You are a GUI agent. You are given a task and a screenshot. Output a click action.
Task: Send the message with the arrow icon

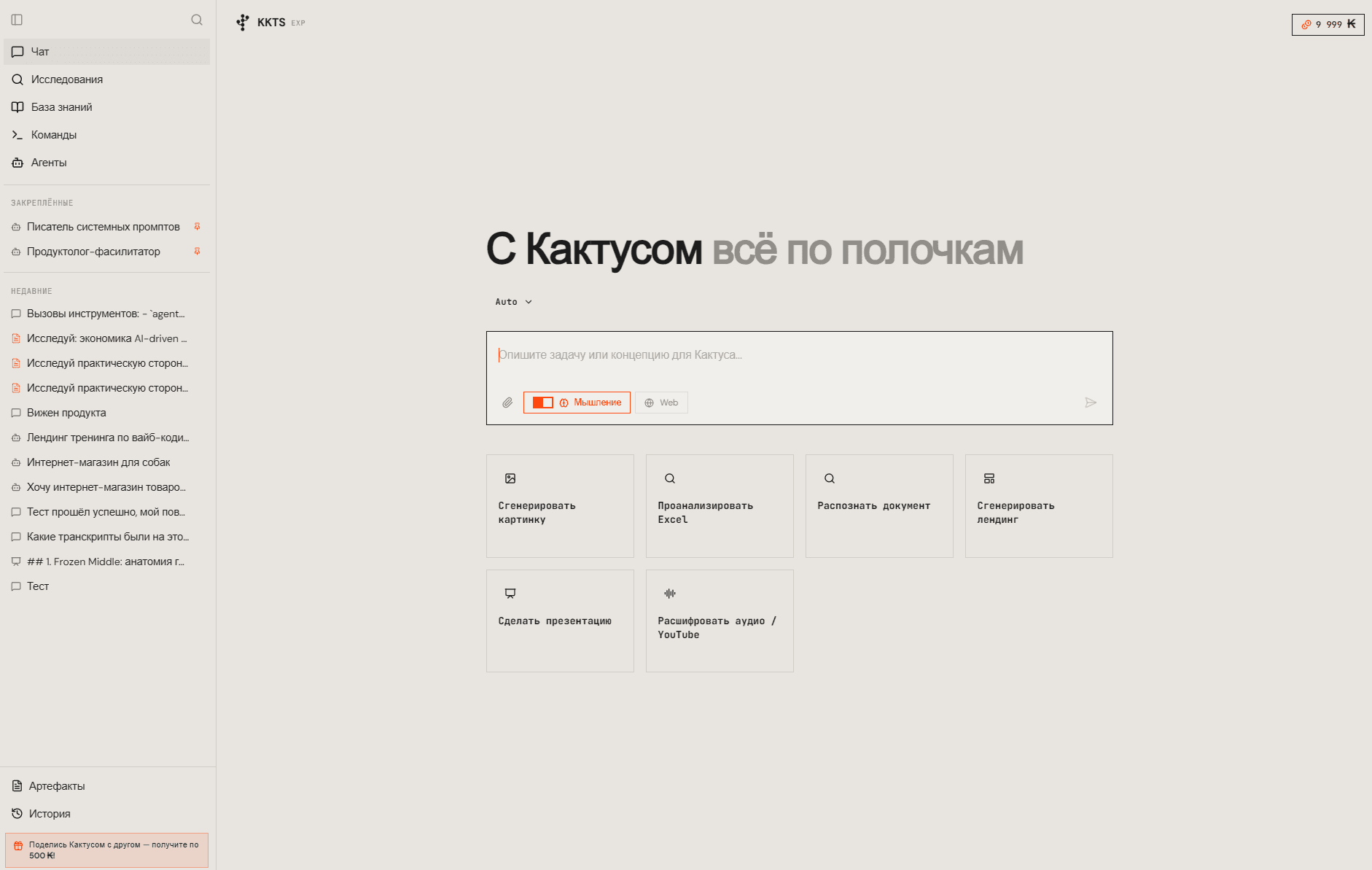(1091, 402)
